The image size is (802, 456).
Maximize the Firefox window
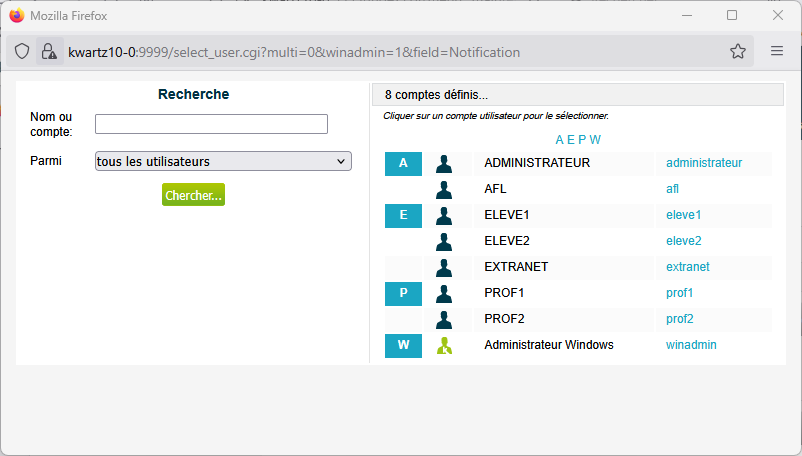(732, 16)
